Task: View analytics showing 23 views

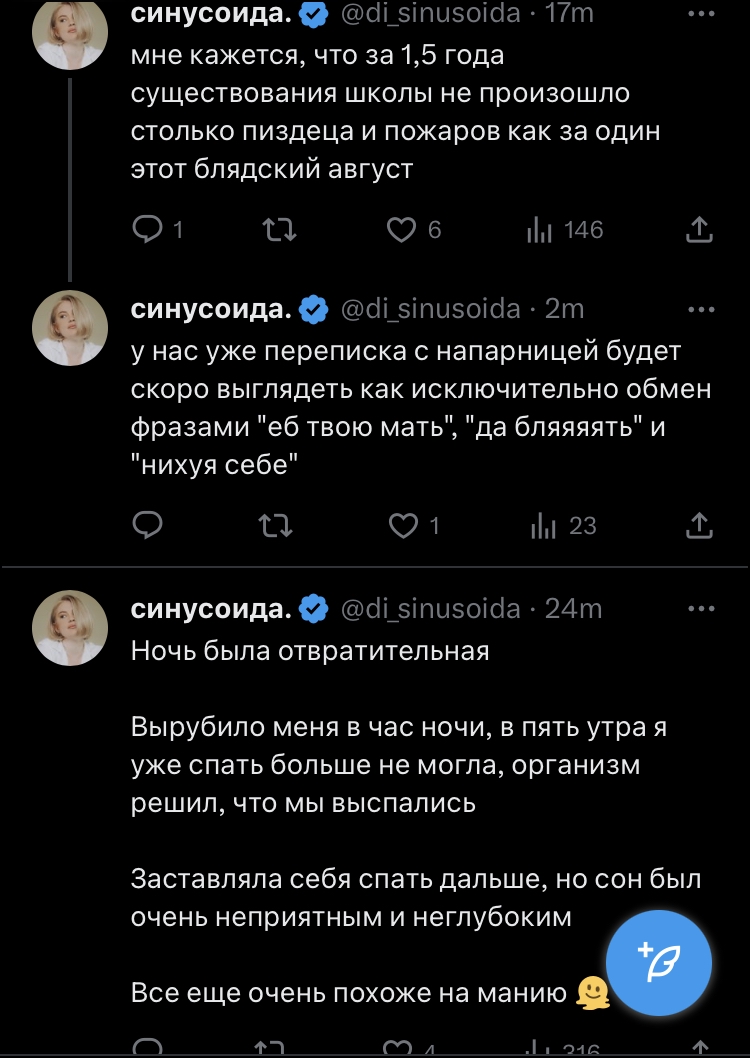Action: point(538,525)
